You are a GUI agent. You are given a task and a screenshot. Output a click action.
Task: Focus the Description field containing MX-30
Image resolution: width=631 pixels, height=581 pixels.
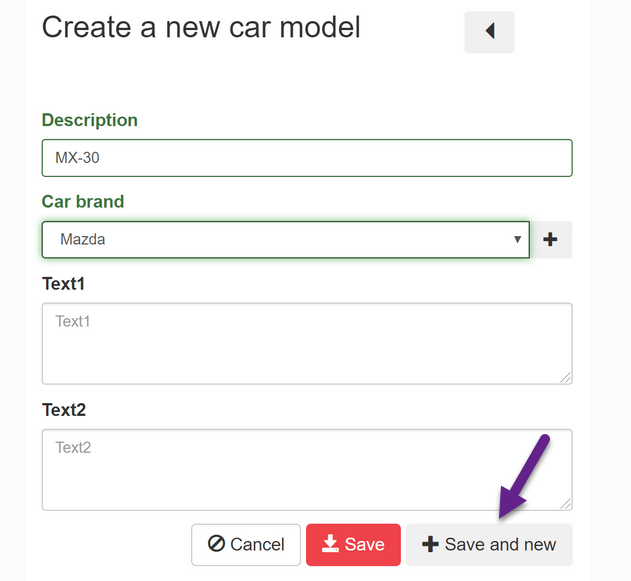click(x=306, y=158)
